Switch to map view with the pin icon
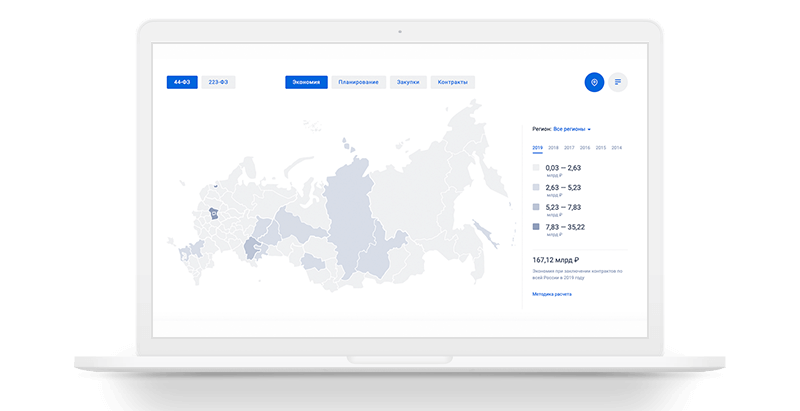The width and height of the screenshot is (800, 411). 594,82
